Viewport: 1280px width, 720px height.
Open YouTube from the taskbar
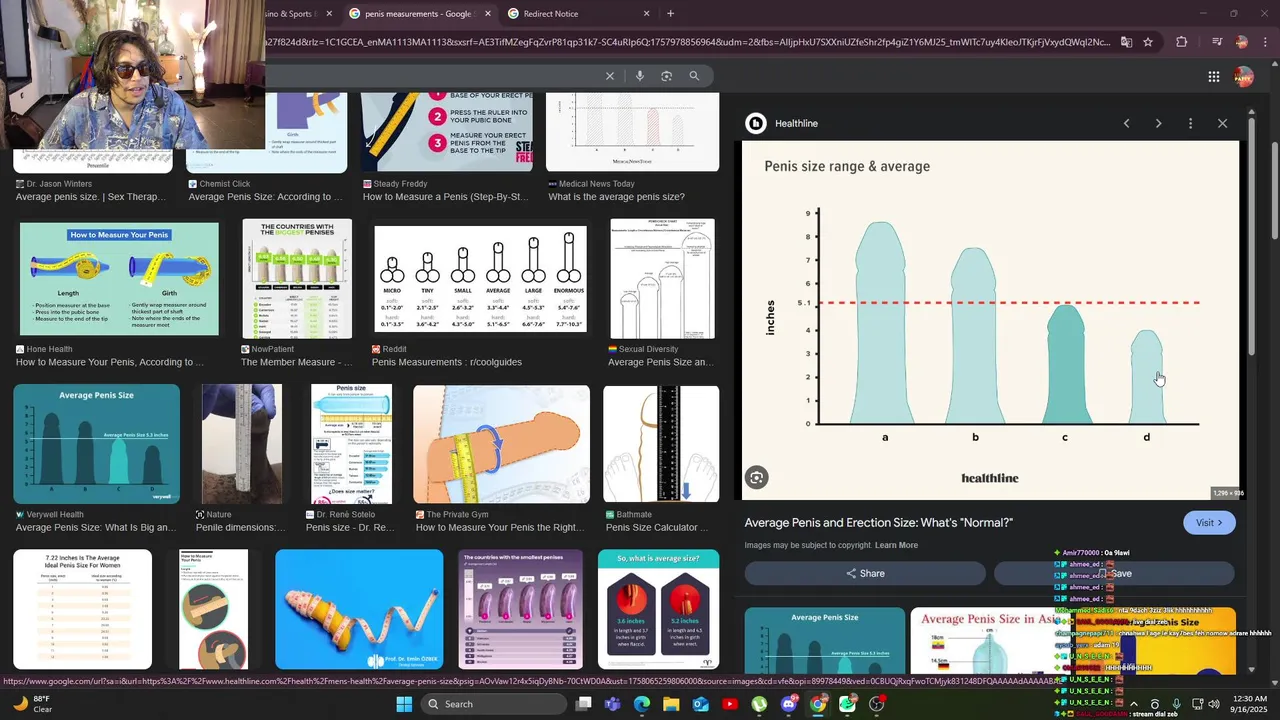click(x=730, y=704)
